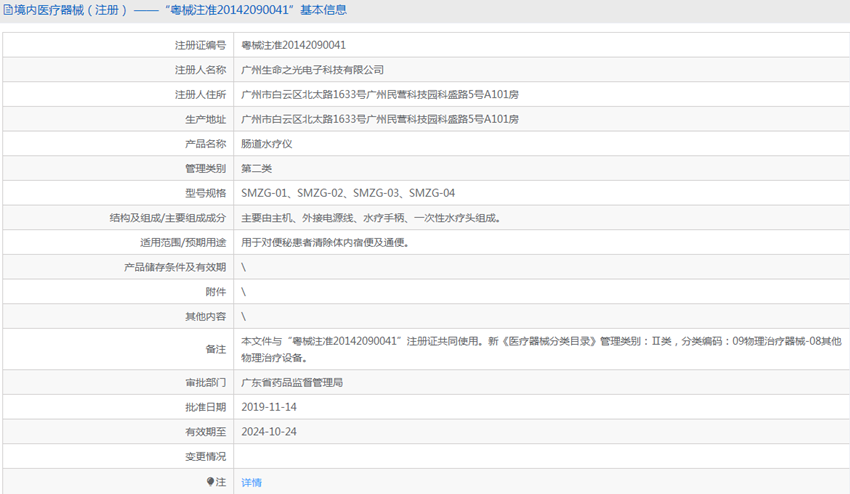Click the 生产地址 address value
Screen dimensions: 850x494
pyautogui.click(x=380, y=119)
